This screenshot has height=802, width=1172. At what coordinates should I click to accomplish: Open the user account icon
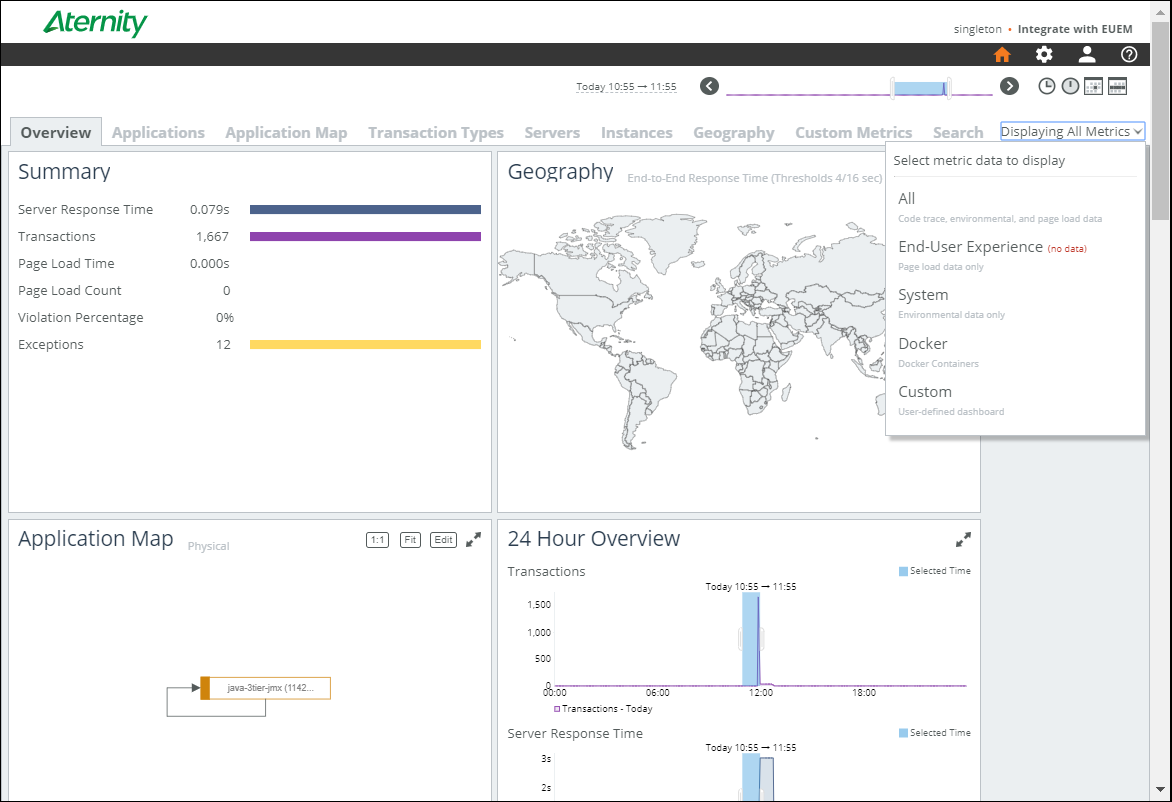click(x=1087, y=55)
